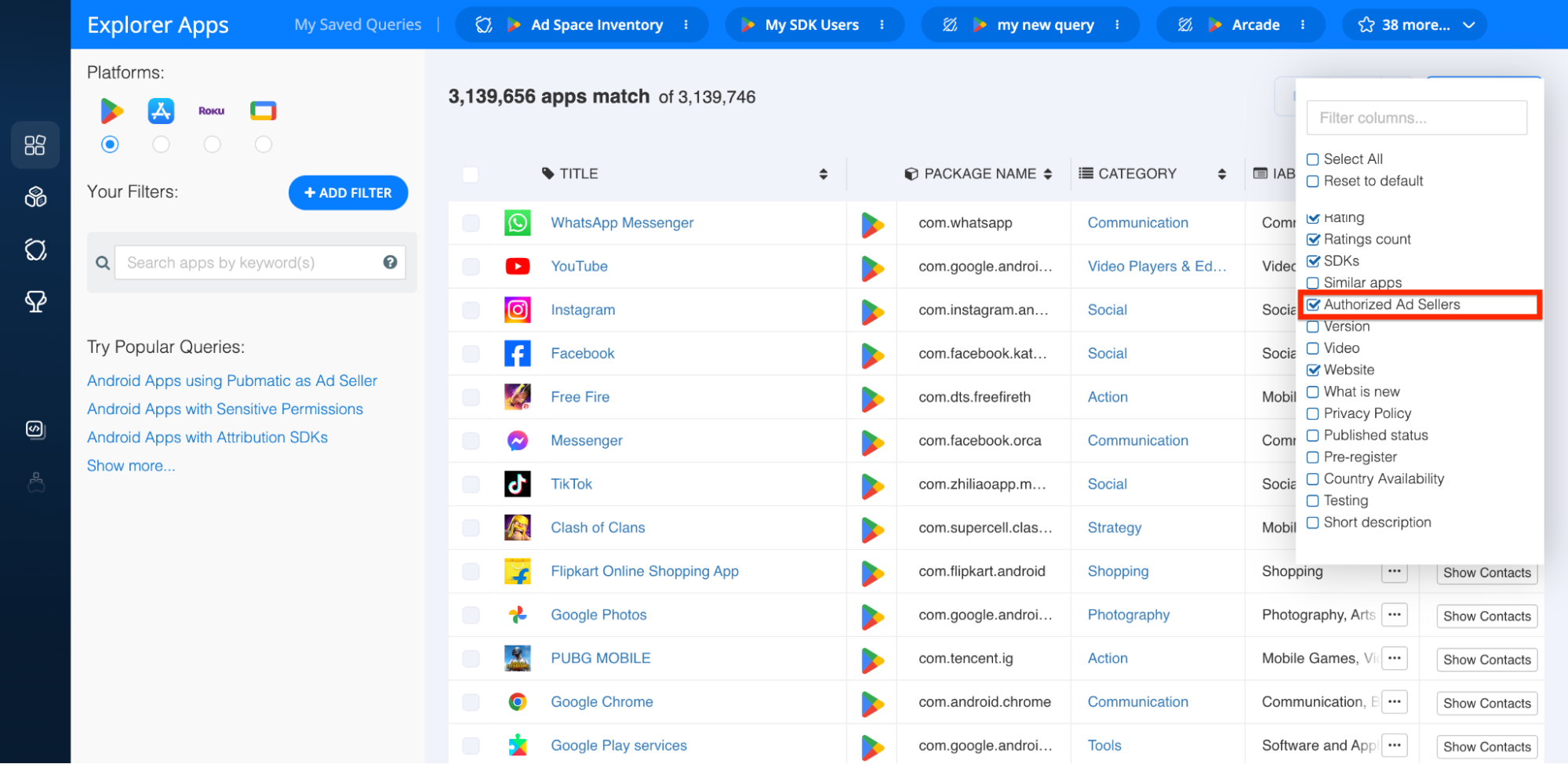Open options menu for my new query
The width and height of the screenshot is (1568, 764).
pos(1118,25)
